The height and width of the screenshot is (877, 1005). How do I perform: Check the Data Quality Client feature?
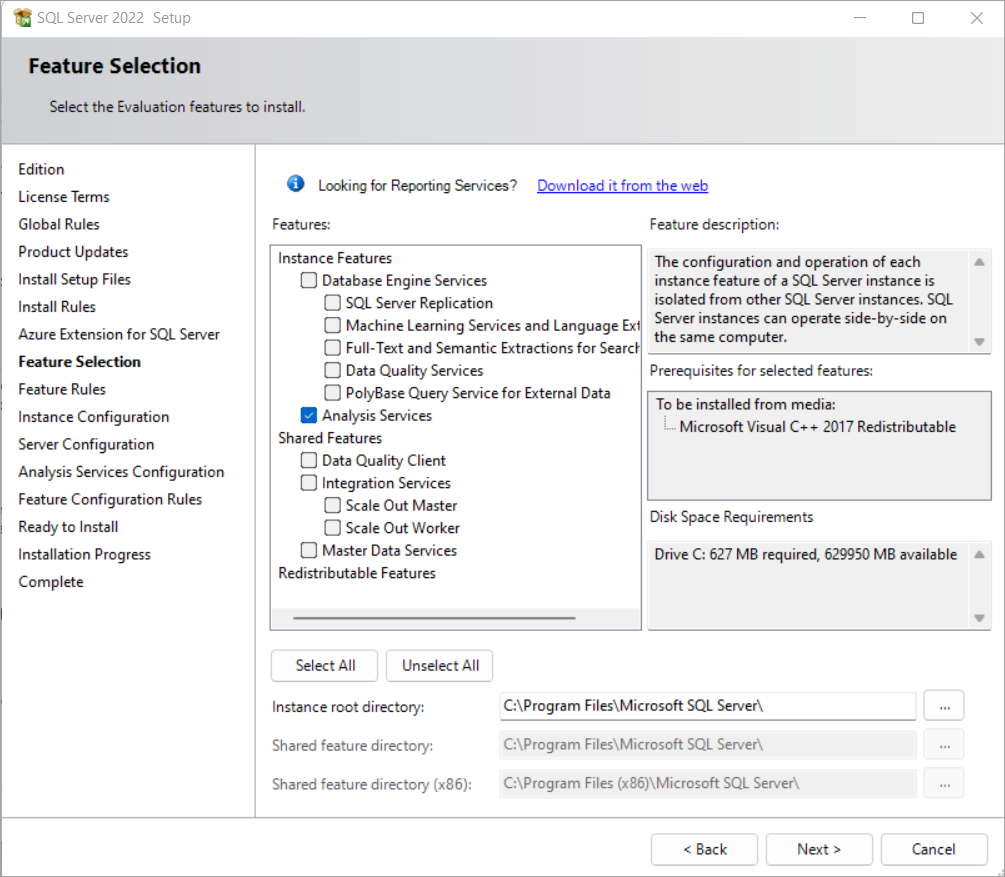tap(309, 460)
